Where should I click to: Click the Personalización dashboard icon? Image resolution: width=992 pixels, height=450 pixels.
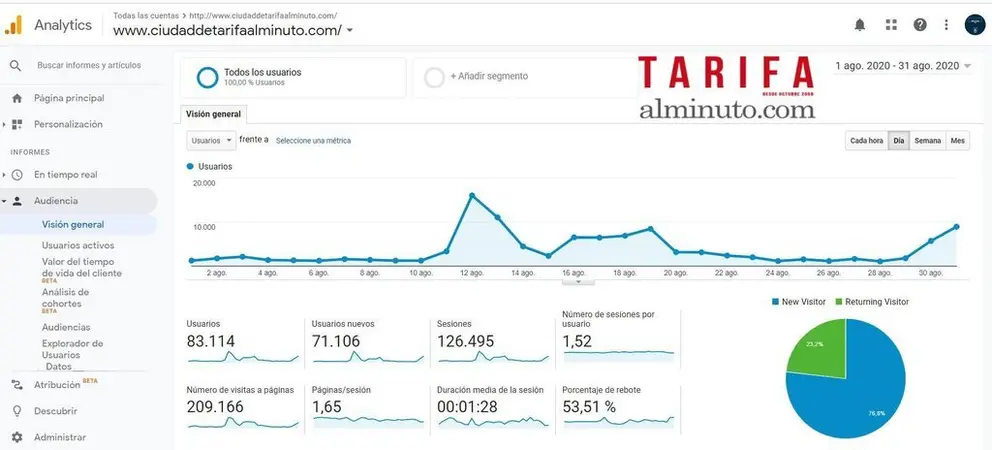[17, 125]
